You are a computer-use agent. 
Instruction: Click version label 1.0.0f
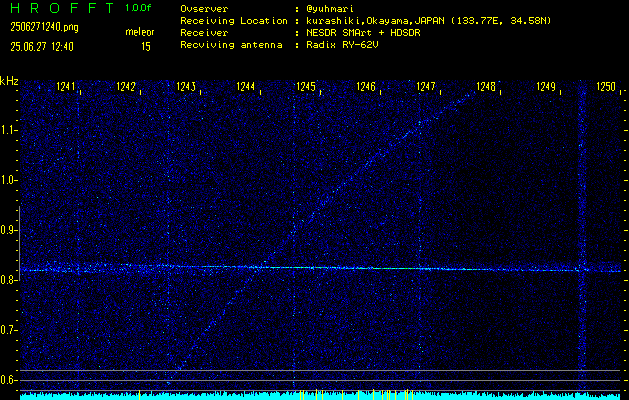[138, 8]
